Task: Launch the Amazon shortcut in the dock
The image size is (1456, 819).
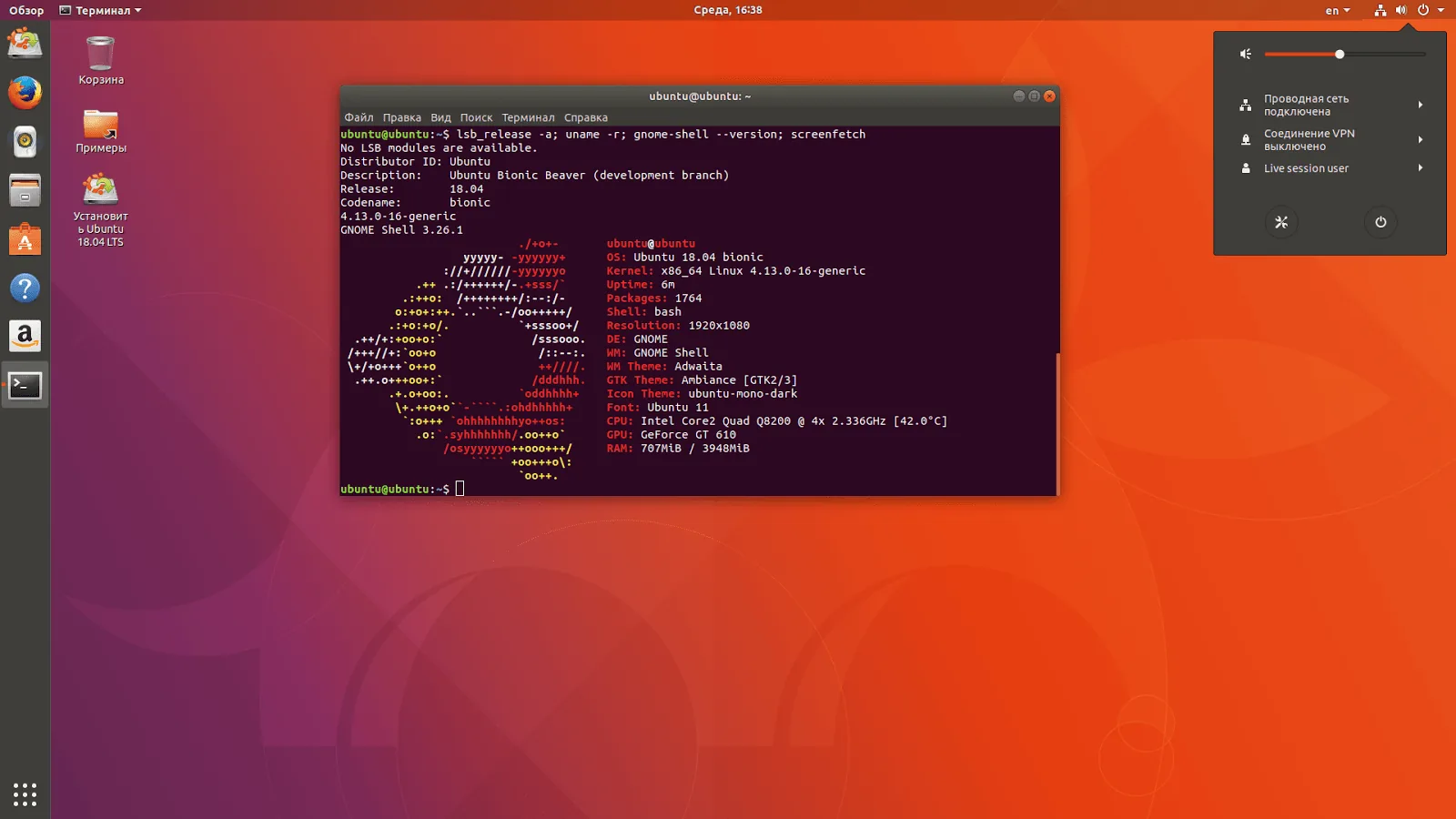Action: (25, 336)
